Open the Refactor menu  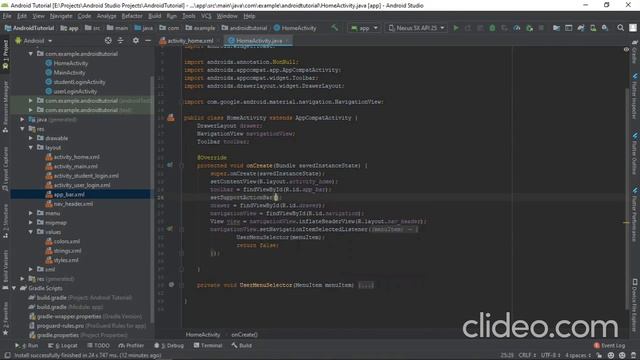[132, 16]
